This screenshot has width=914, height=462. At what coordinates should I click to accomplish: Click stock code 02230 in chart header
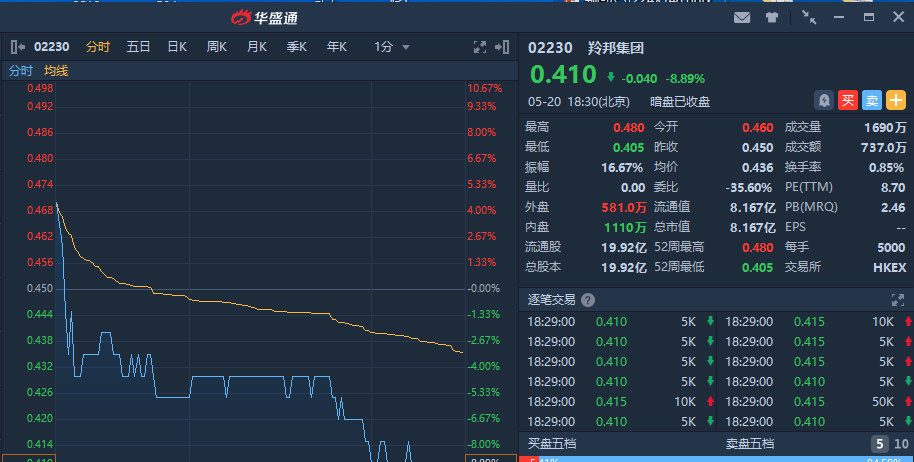pos(51,47)
